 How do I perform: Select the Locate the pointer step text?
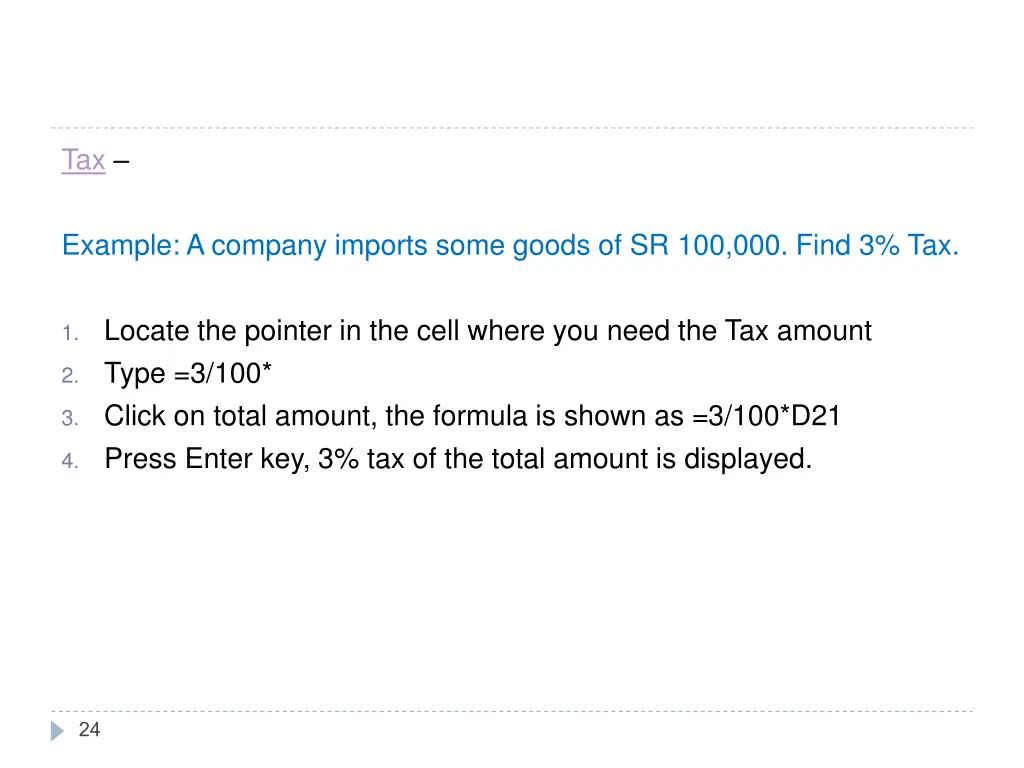[x=488, y=331]
